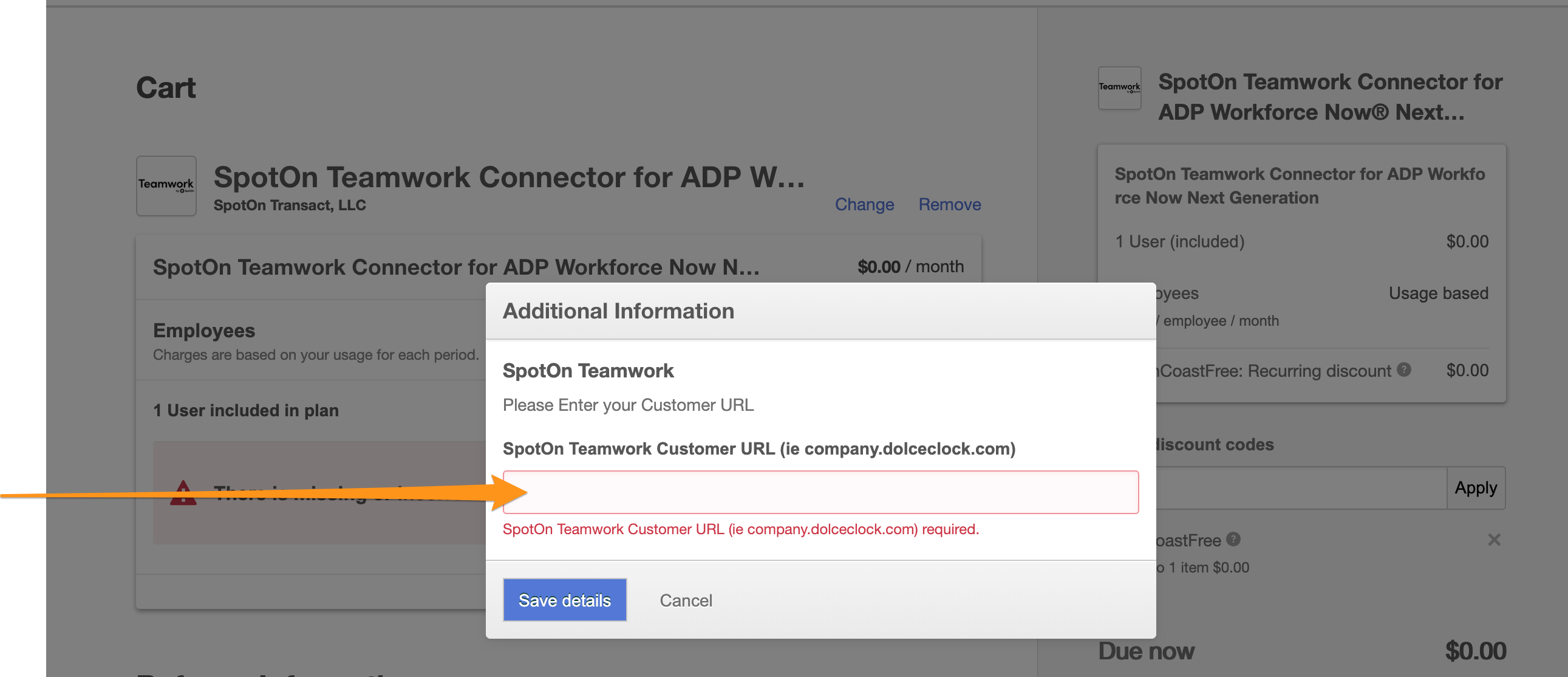Click the Remove link for the cart item
The height and width of the screenshot is (677, 1568).
(949, 204)
